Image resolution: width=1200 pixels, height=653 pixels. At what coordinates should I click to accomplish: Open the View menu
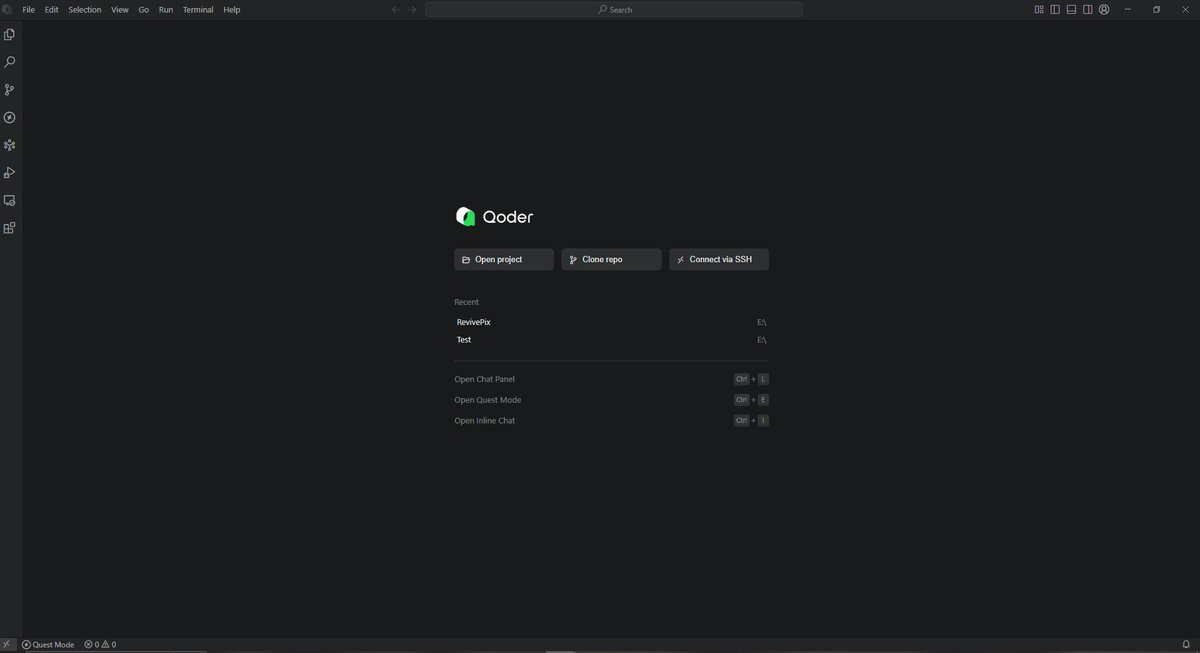coord(120,9)
